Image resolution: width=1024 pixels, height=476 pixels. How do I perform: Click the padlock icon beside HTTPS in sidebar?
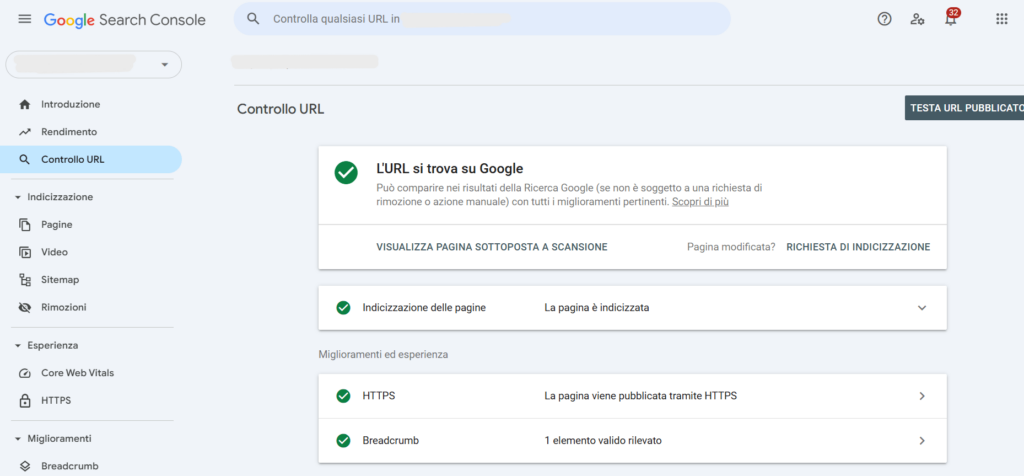25,401
